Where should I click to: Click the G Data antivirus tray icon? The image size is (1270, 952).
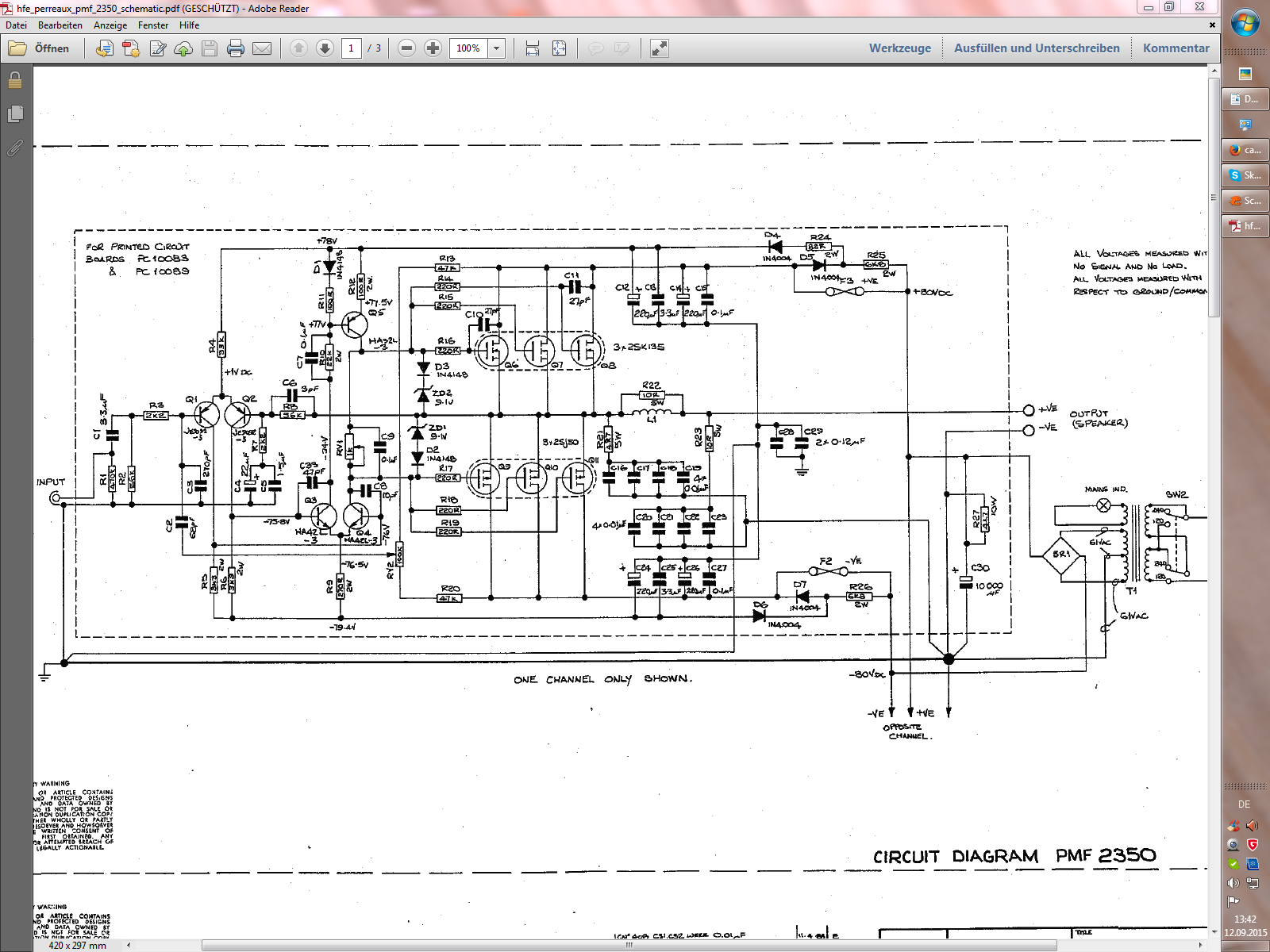click(x=1253, y=845)
